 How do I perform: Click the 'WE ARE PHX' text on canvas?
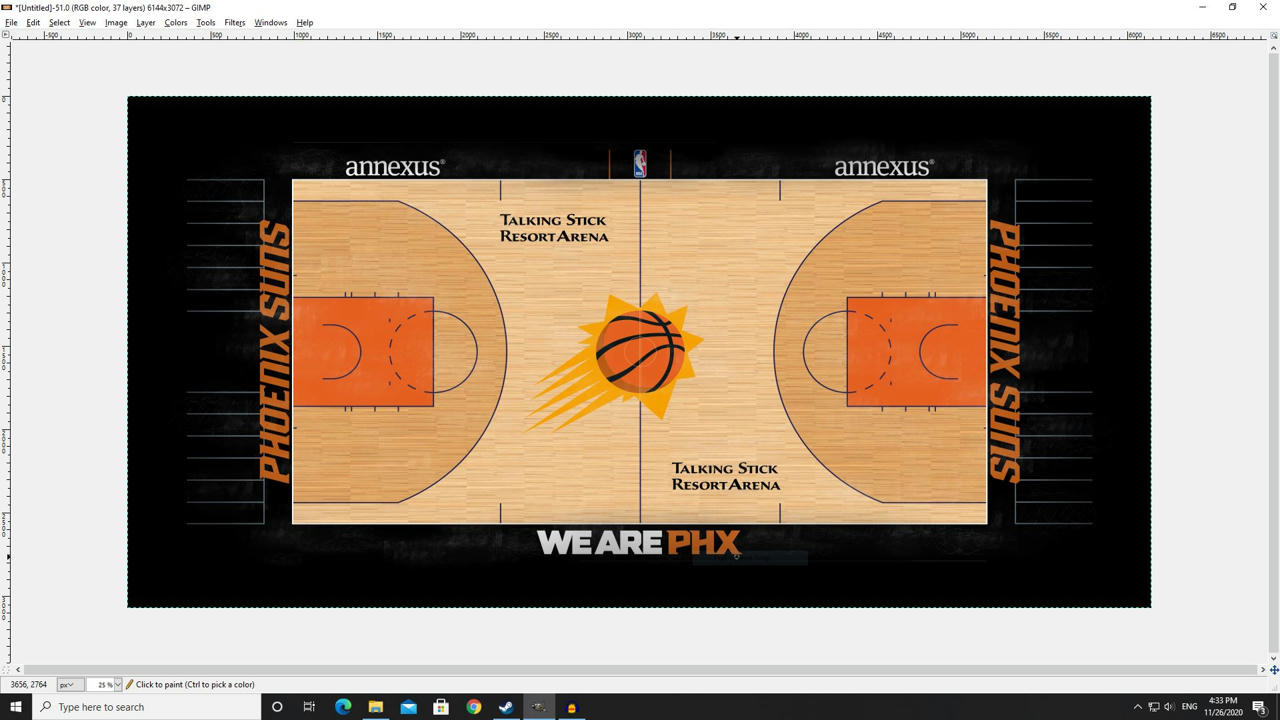coord(638,543)
